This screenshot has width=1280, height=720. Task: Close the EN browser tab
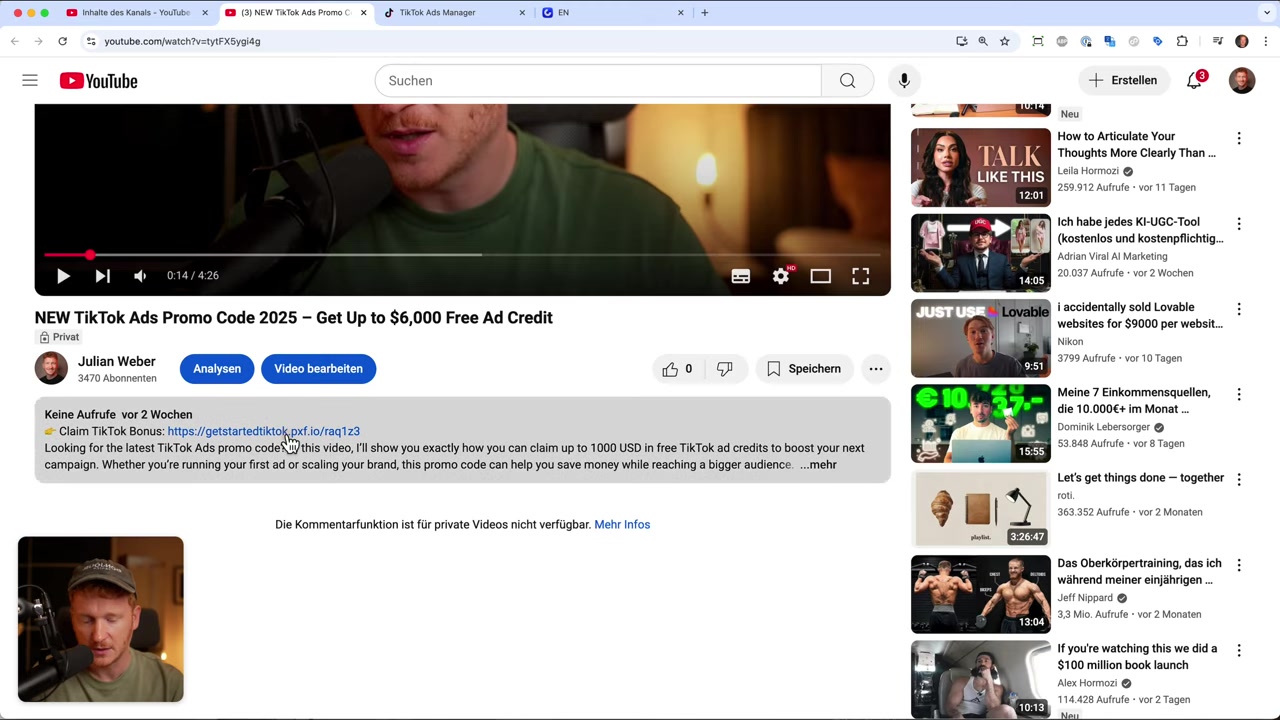(681, 13)
